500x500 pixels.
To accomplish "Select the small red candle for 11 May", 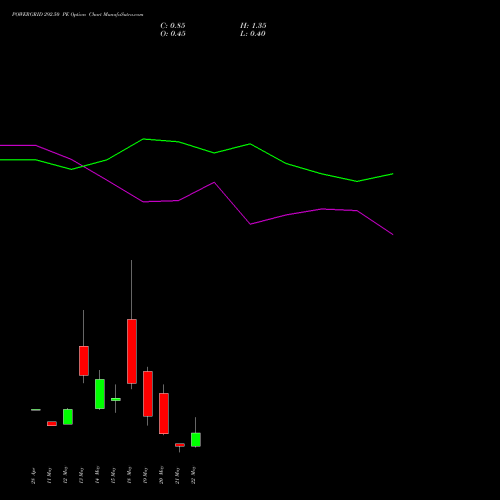I will click(x=52, y=424).
